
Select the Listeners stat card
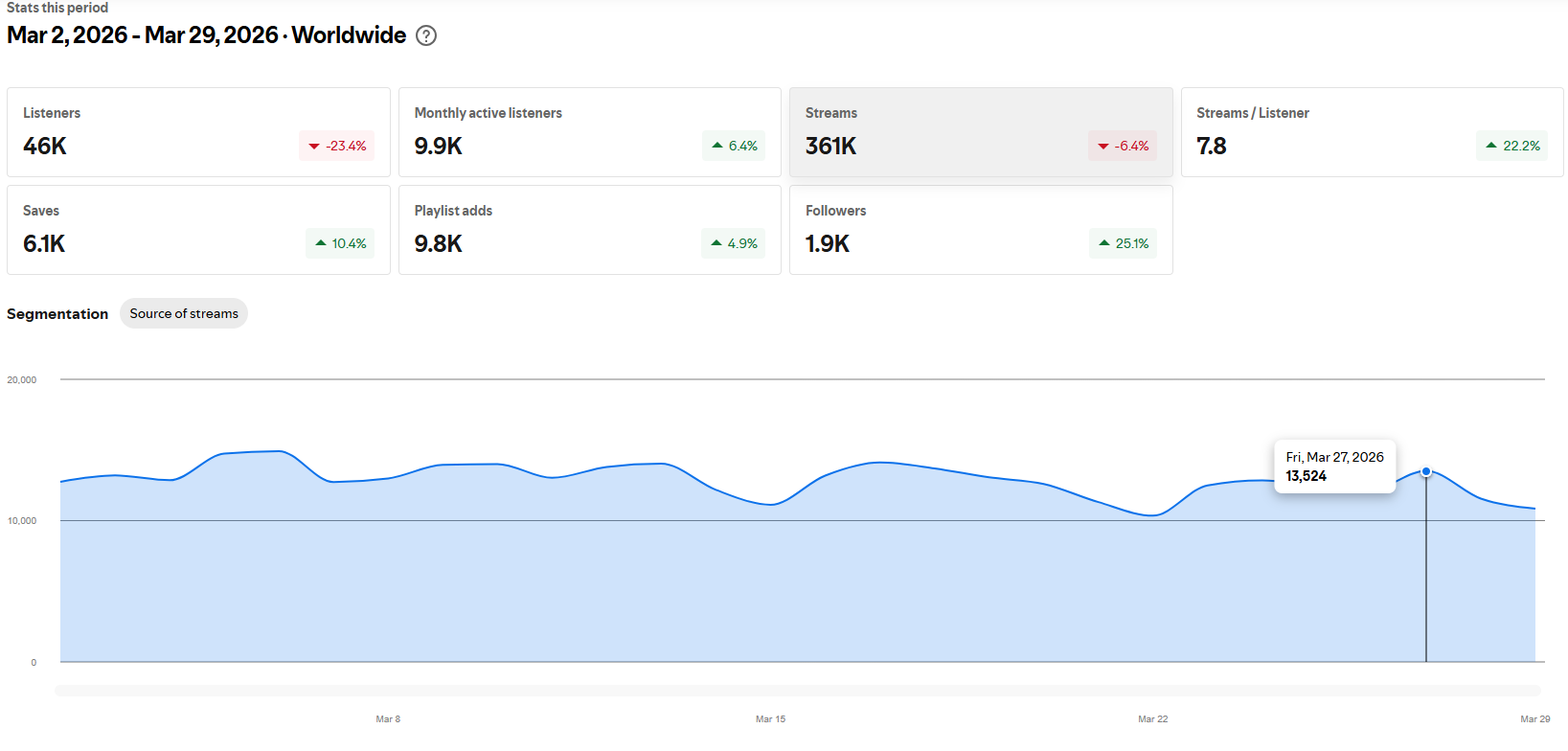[198, 132]
